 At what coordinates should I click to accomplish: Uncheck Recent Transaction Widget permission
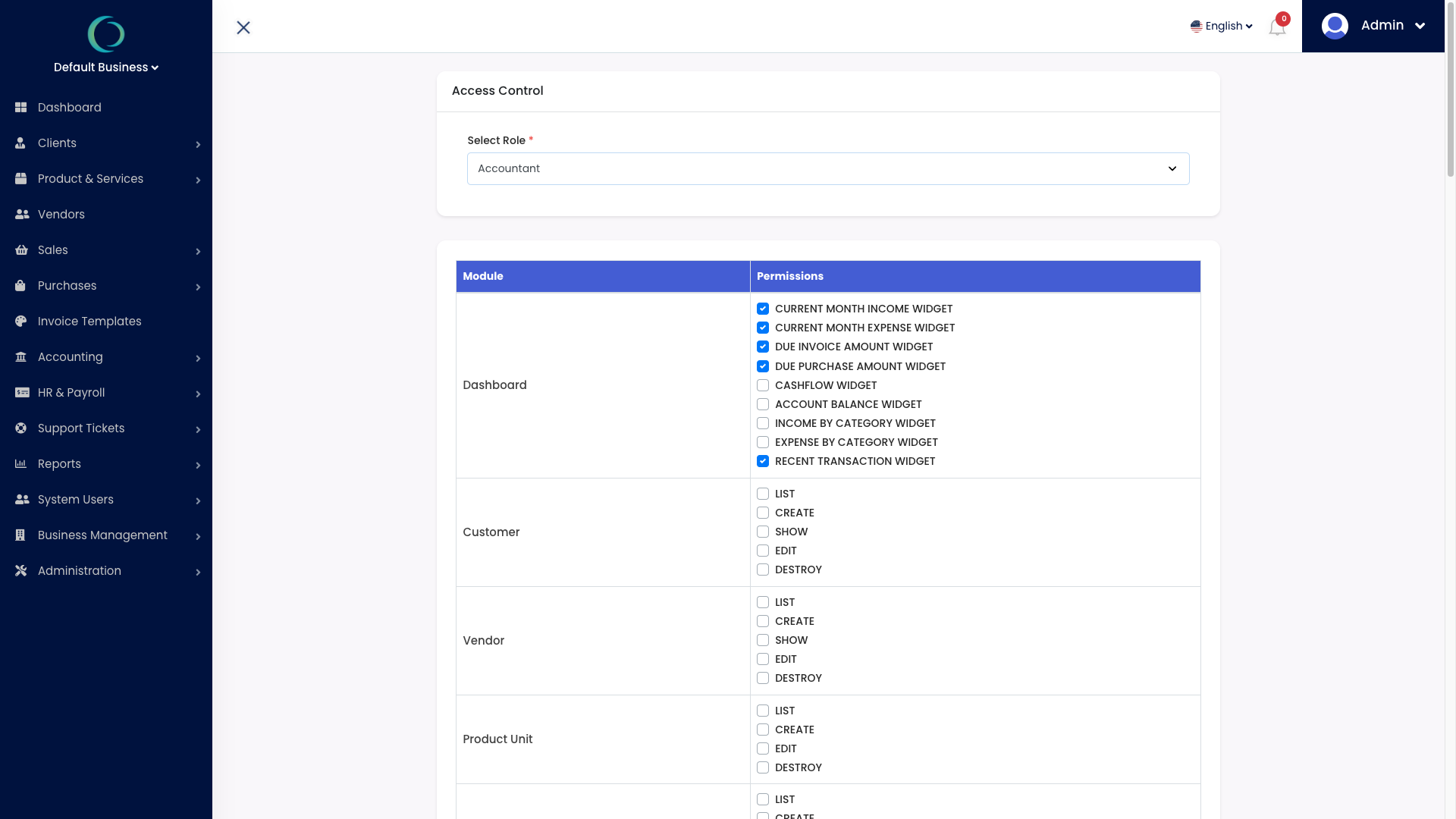pyautogui.click(x=763, y=461)
